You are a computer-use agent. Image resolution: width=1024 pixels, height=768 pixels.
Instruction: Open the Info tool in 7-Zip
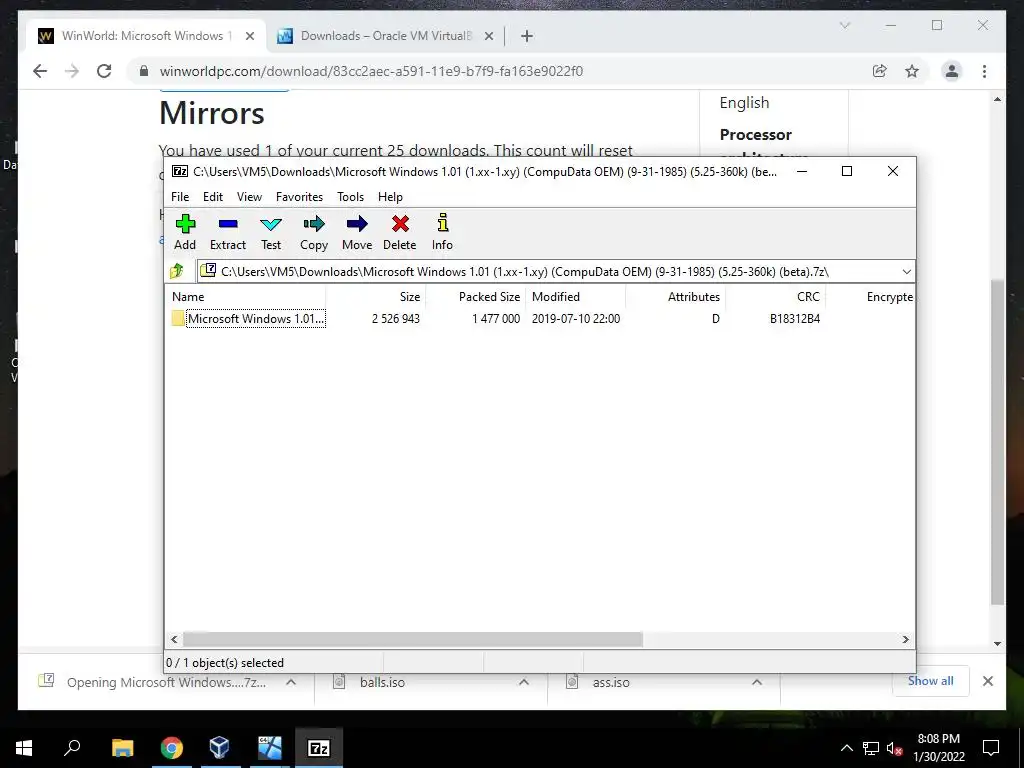tap(442, 232)
